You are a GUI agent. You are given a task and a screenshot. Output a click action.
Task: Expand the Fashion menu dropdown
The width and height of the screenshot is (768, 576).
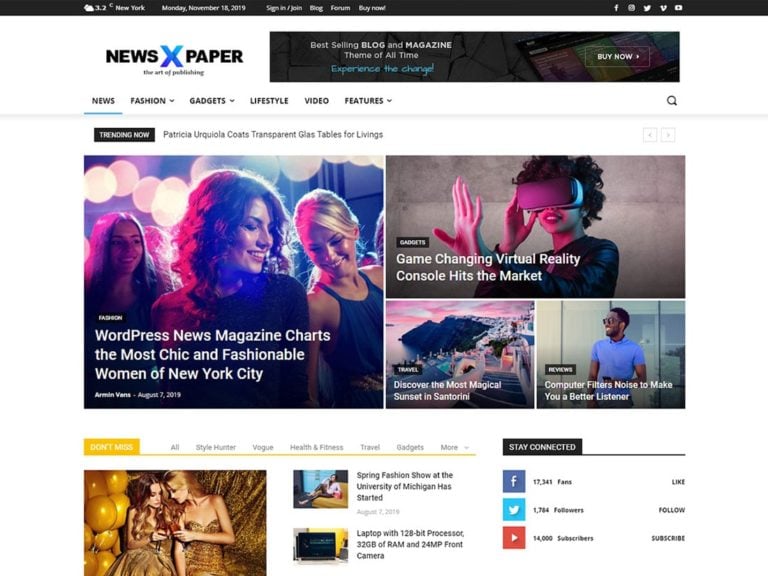pos(152,100)
